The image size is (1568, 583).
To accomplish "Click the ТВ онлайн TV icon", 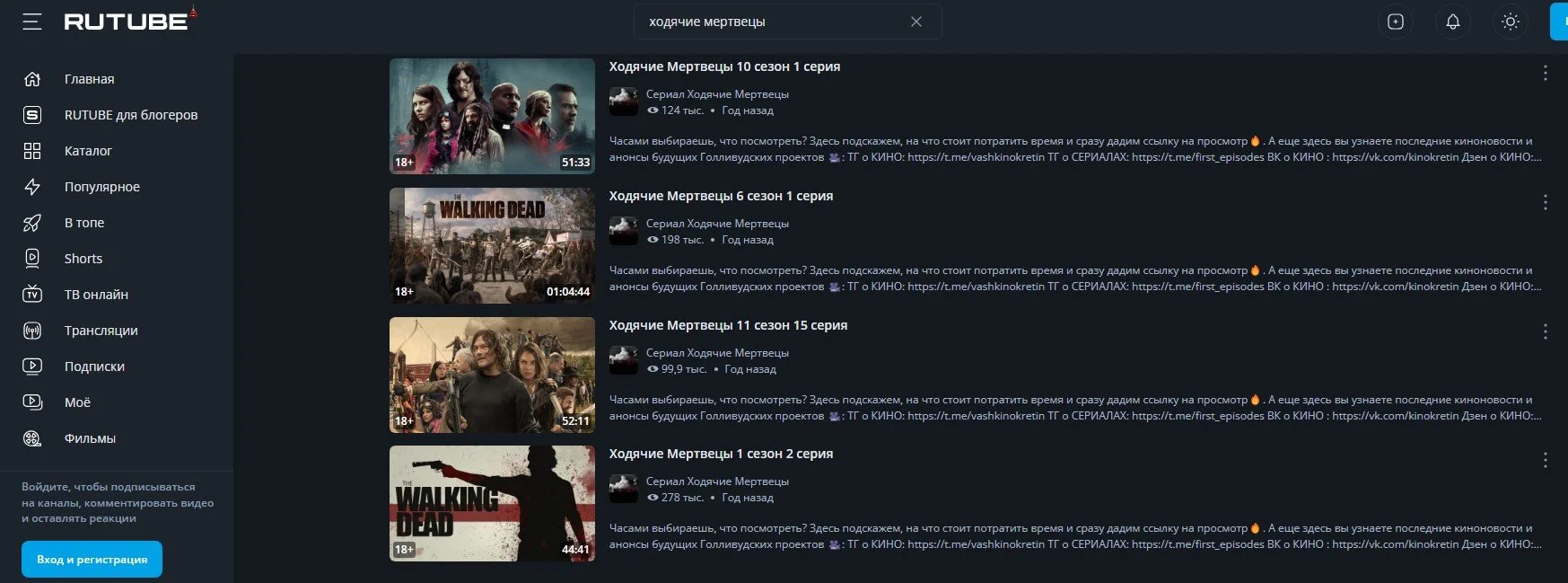I will pyautogui.click(x=32, y=295).
